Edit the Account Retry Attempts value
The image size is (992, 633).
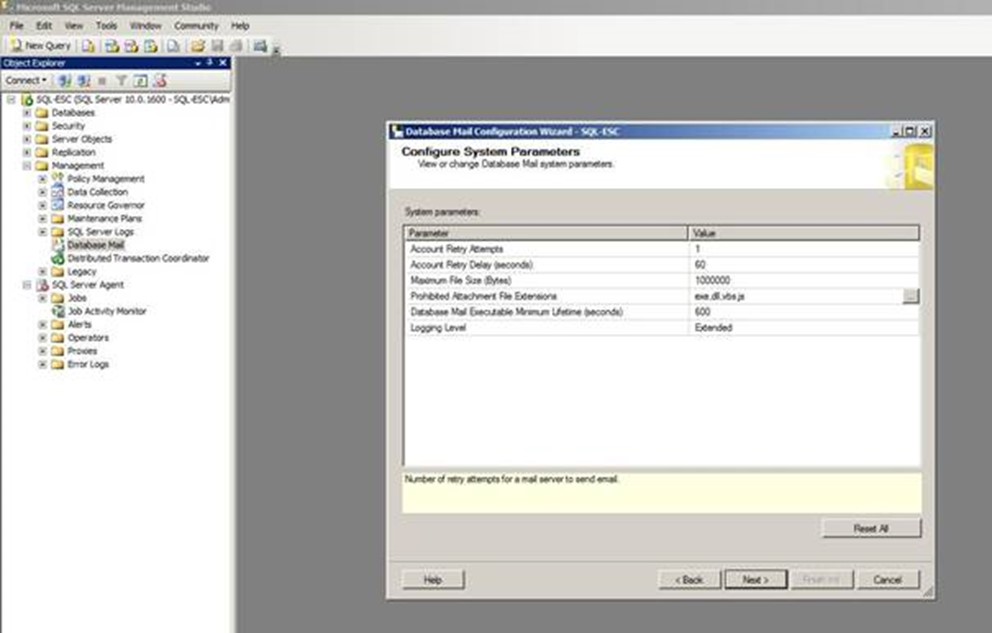click(x=803, y=249)
